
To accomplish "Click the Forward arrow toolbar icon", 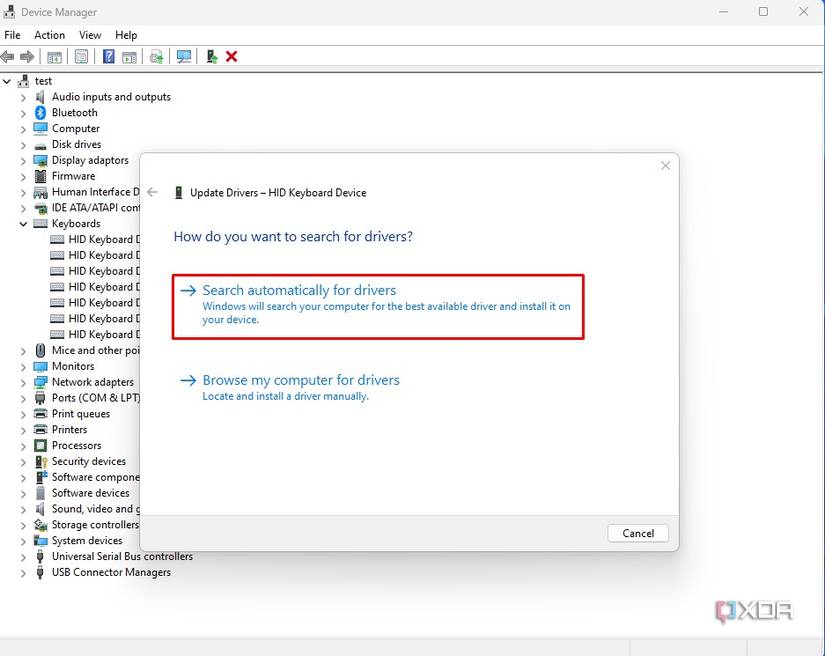I will pyautogui.click(x=27, y=56).
